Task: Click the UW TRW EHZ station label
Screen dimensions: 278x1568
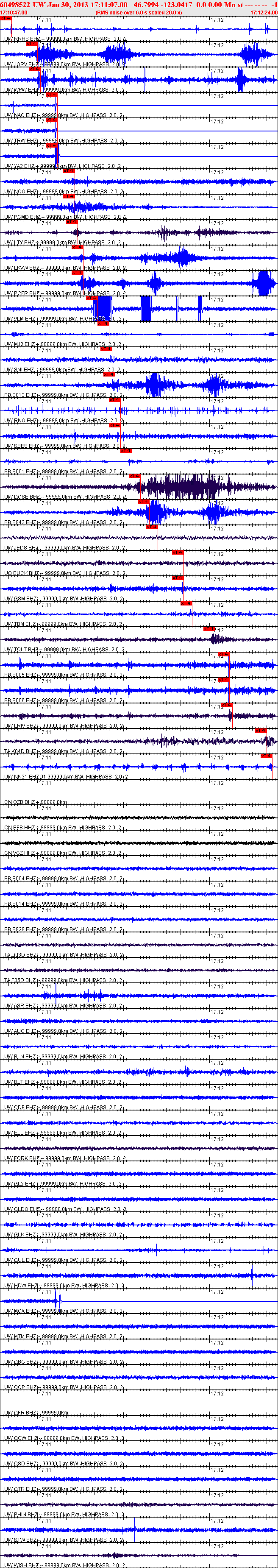Action: 64,141
